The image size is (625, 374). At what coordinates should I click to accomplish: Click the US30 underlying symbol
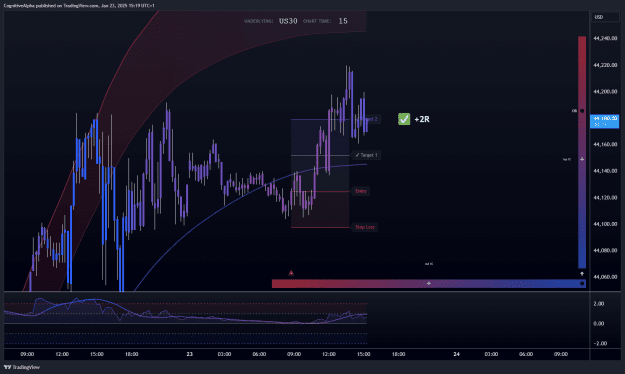pyautogui.click(x=288, y=21)
